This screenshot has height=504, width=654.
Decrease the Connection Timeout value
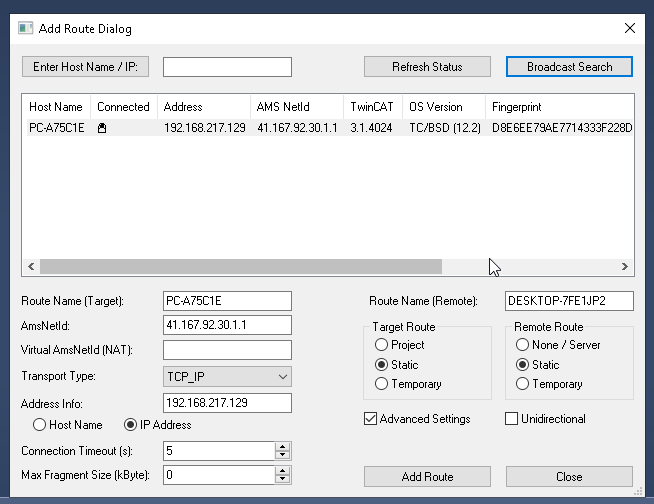[x=283, y=455]
